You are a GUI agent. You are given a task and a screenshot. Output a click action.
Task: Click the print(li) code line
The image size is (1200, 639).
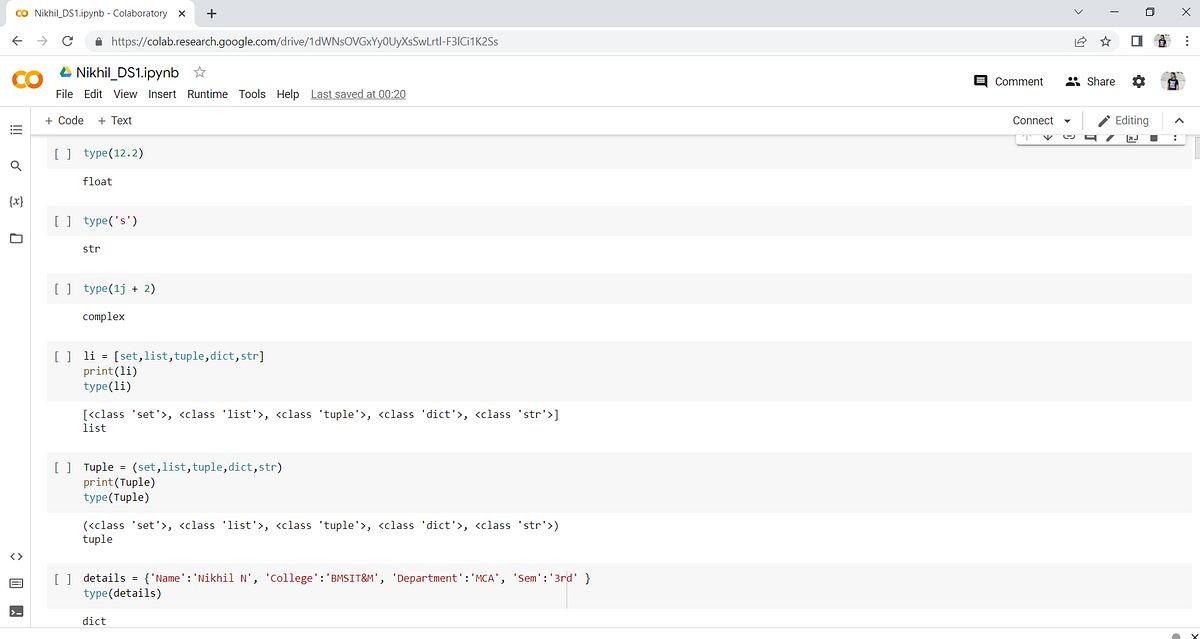tap(110, 371)
